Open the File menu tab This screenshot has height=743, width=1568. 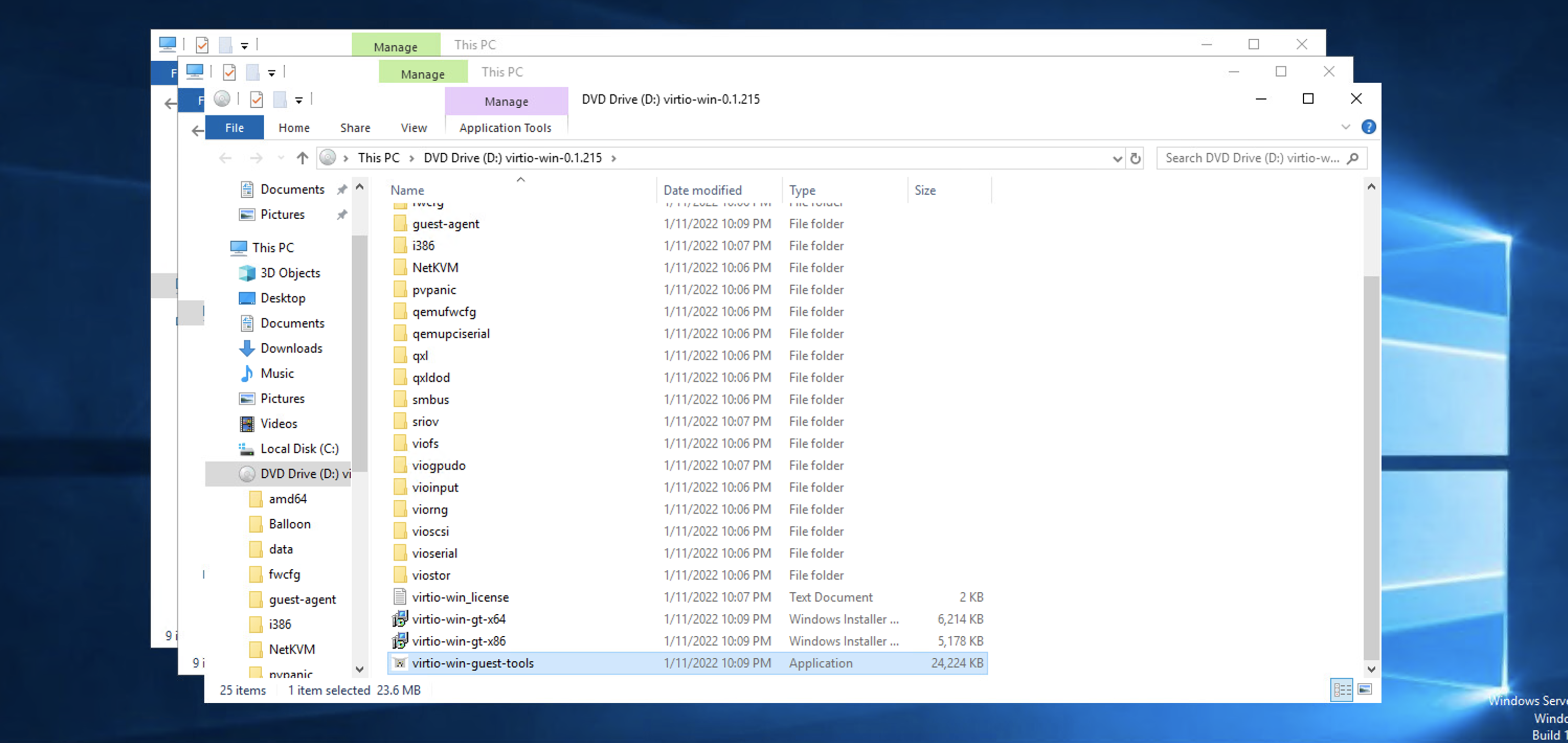coord(234,128)
